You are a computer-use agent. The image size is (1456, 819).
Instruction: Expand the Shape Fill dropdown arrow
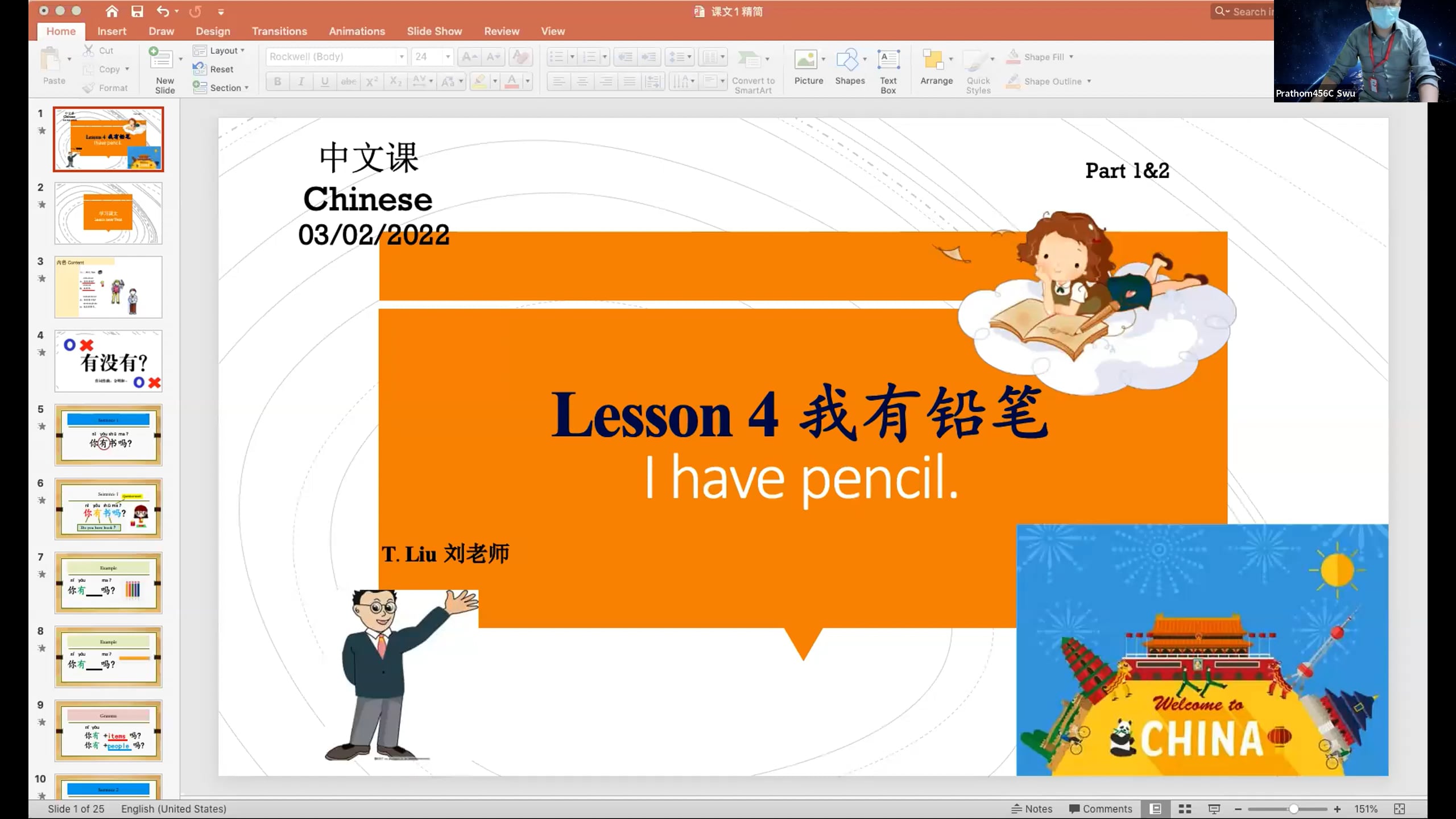click(1071, 56)
